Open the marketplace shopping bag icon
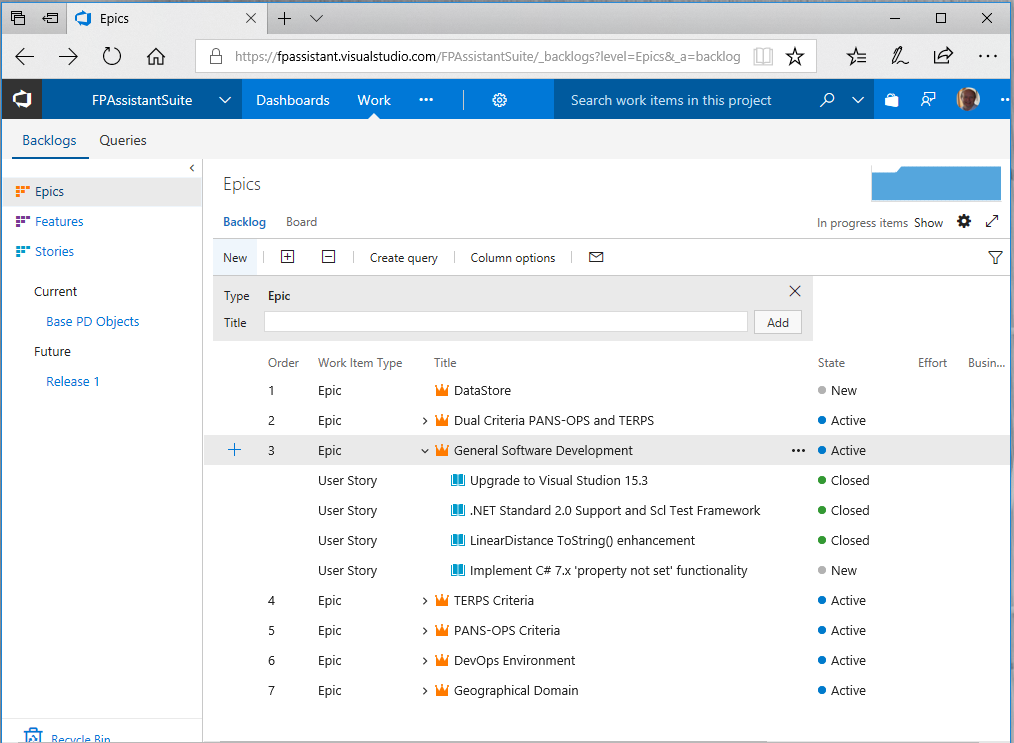 coord(892,100)
